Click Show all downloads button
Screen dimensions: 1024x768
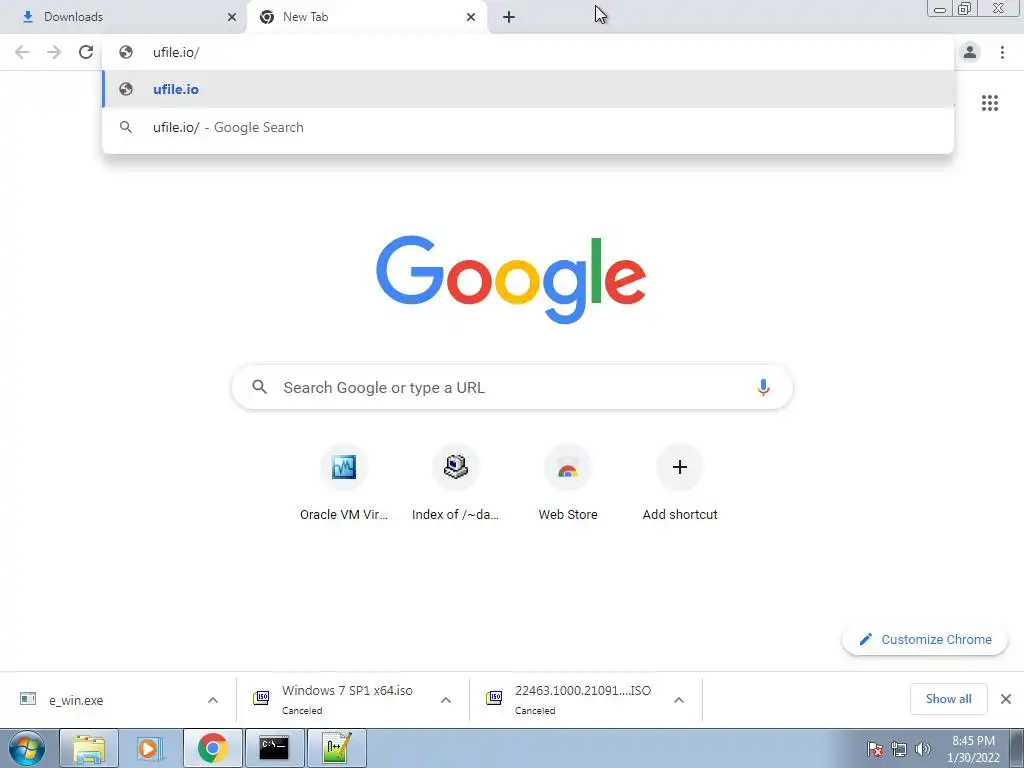[x=948, y=699]
